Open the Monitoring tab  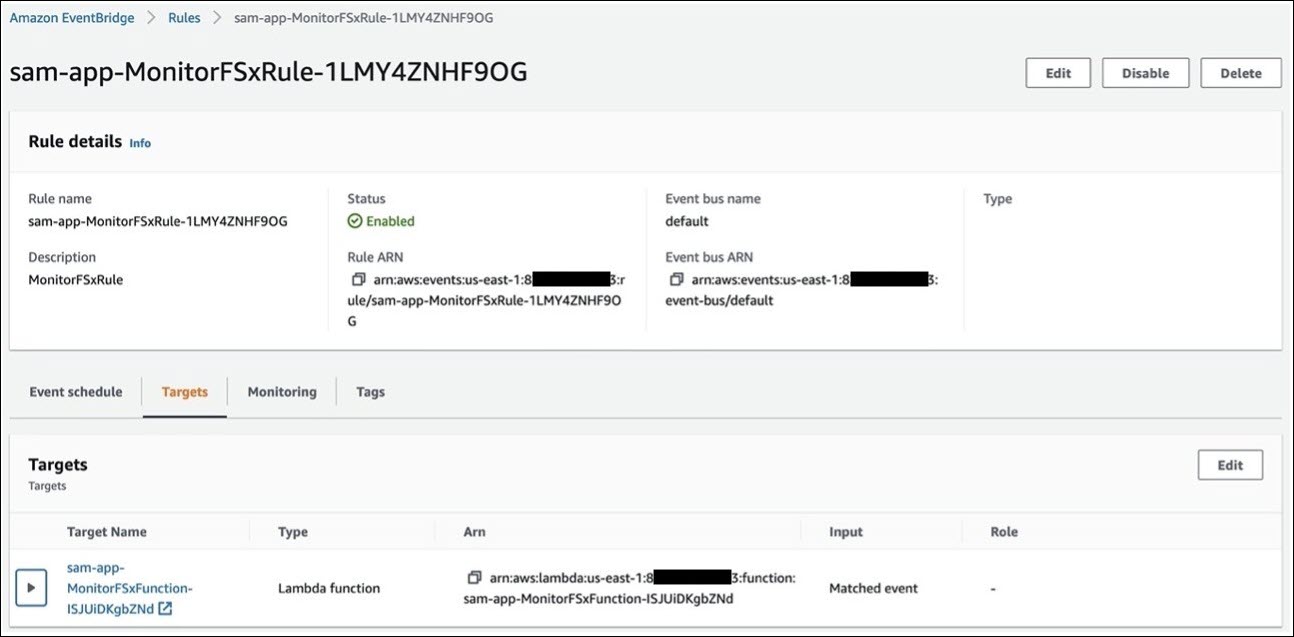pyautogui.click(x=282, y=392)
